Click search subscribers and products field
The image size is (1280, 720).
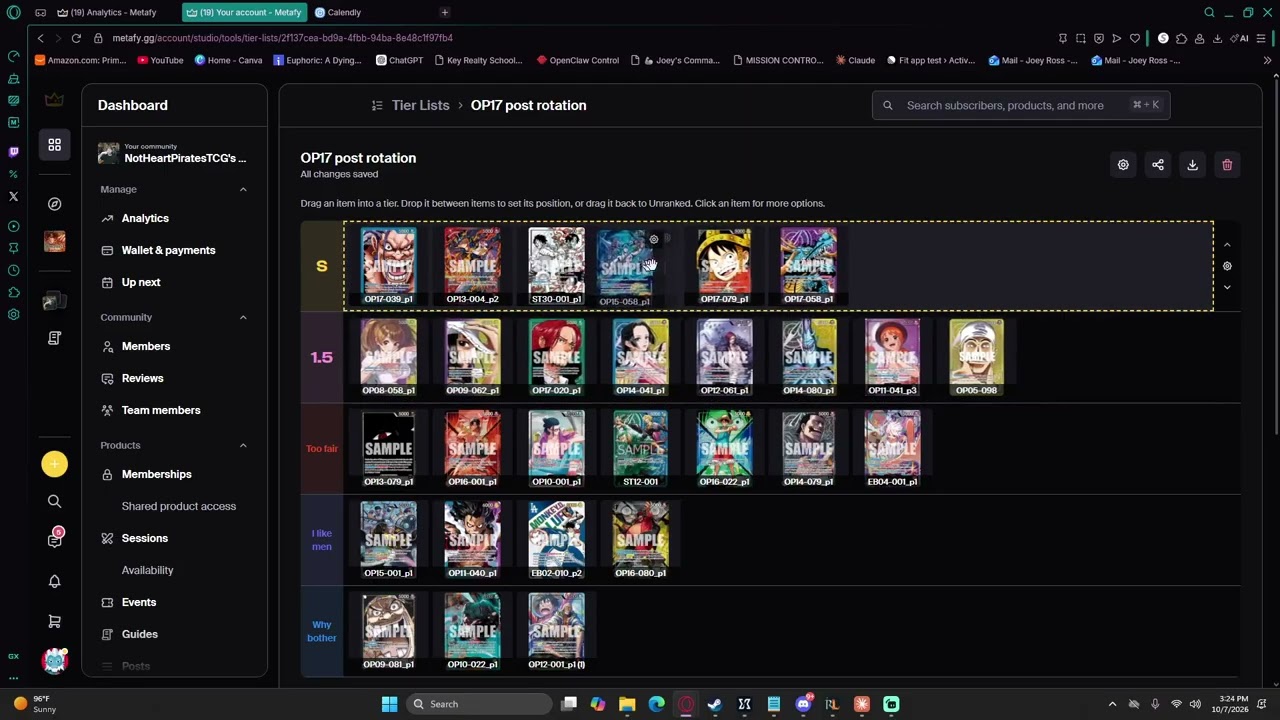tap(1021, 105)
